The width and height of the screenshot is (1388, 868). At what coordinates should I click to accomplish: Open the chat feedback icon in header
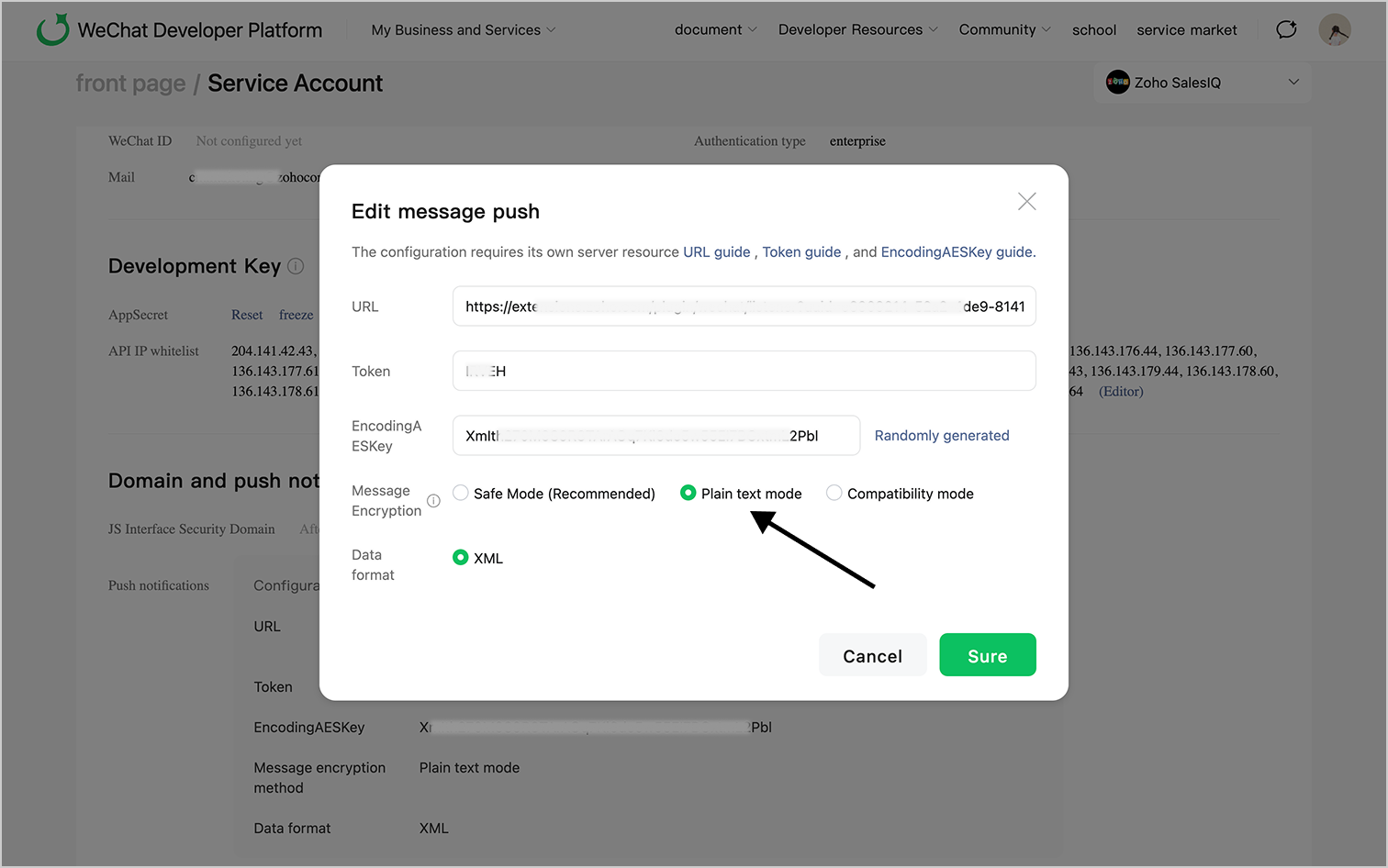1286,29
